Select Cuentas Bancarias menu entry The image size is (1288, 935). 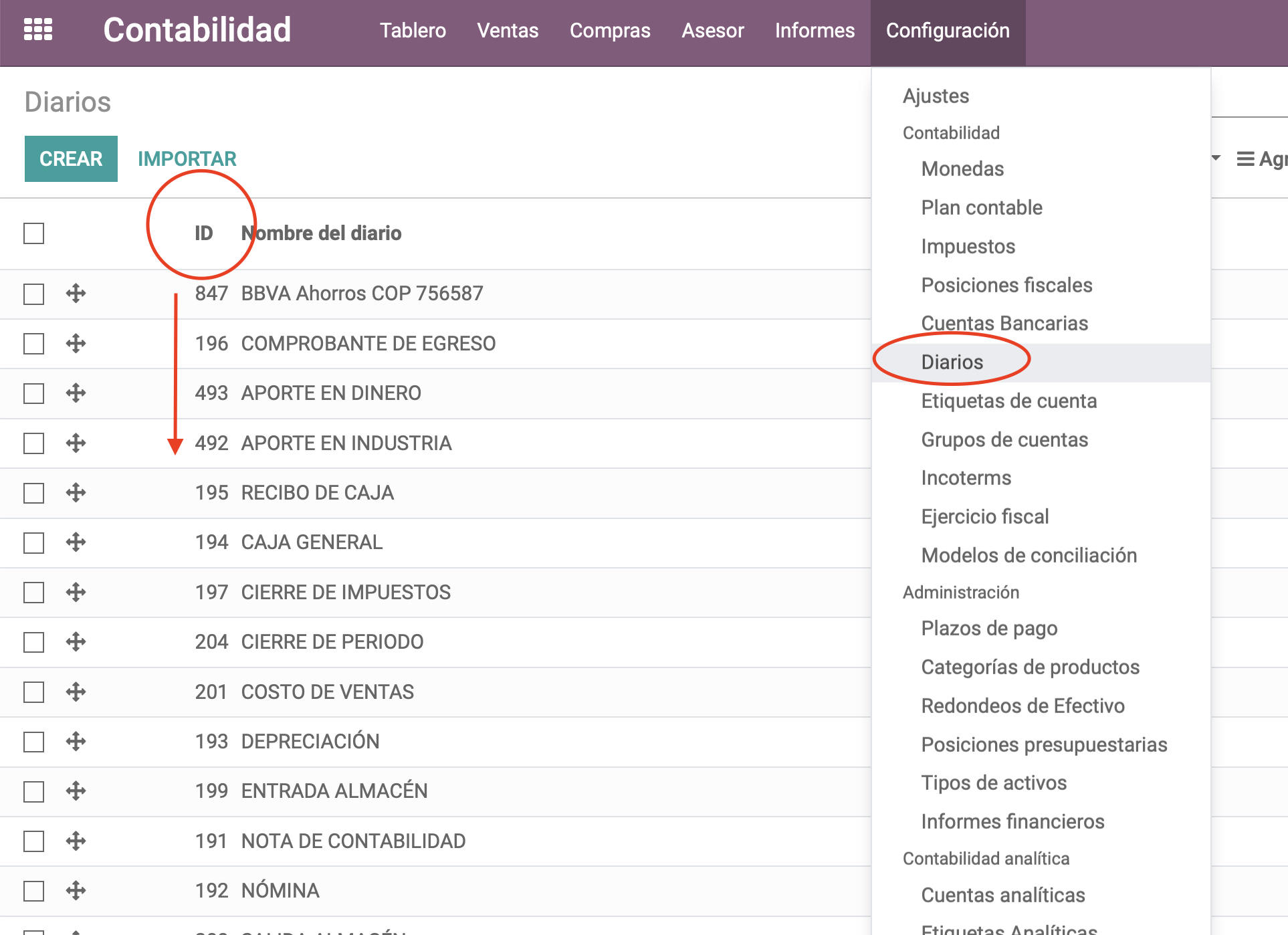[1041, 324]
